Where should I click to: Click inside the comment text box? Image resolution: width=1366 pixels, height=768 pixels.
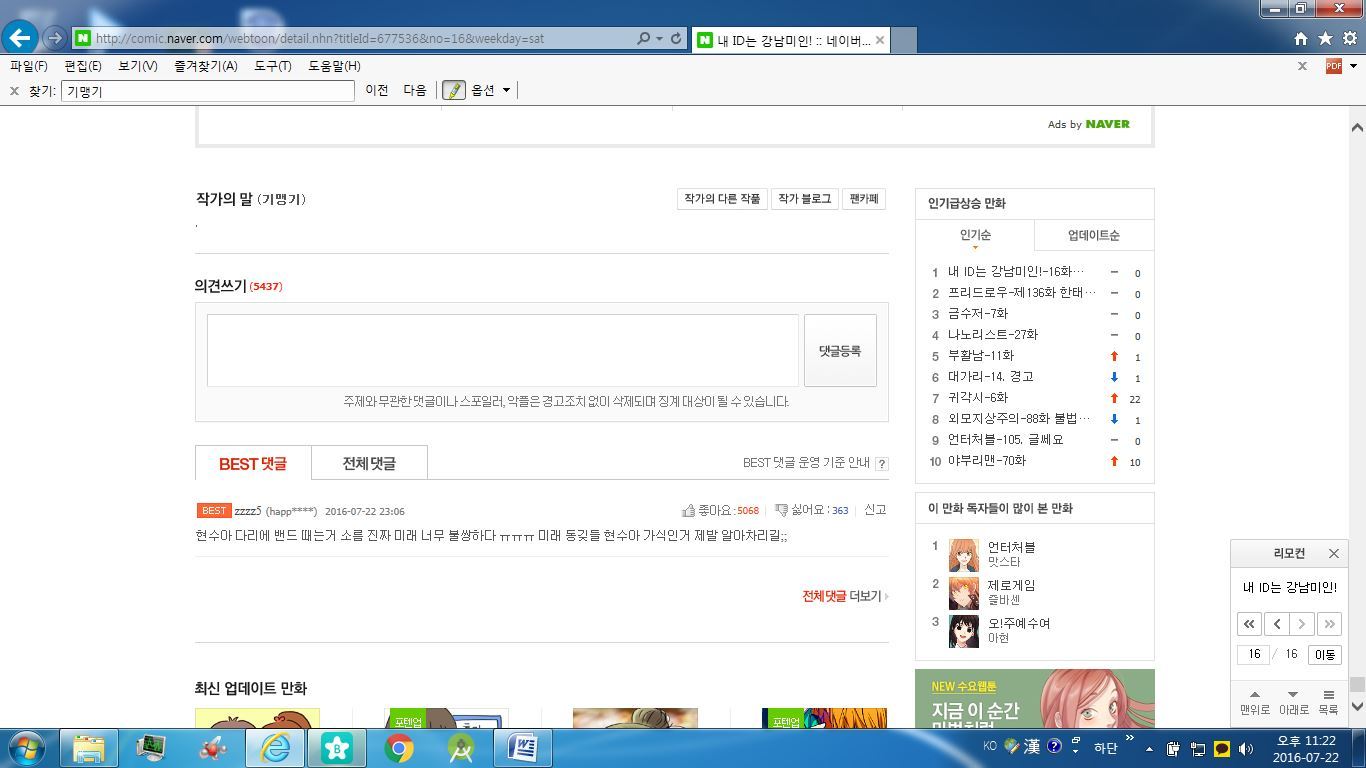[x=502, y=350]
